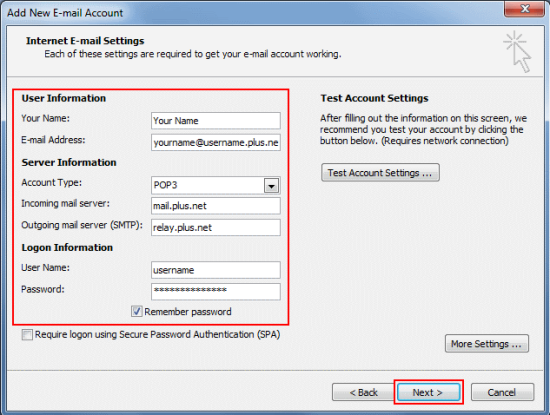Click the Account Type label
Viewport: 550px width, 415px height.
(x=51, y=183)
